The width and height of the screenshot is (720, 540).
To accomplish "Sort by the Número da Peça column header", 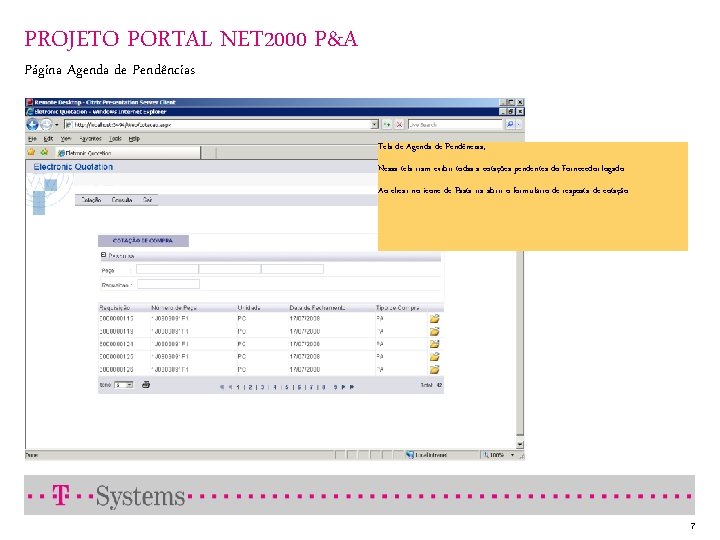I will coord(174,308).
